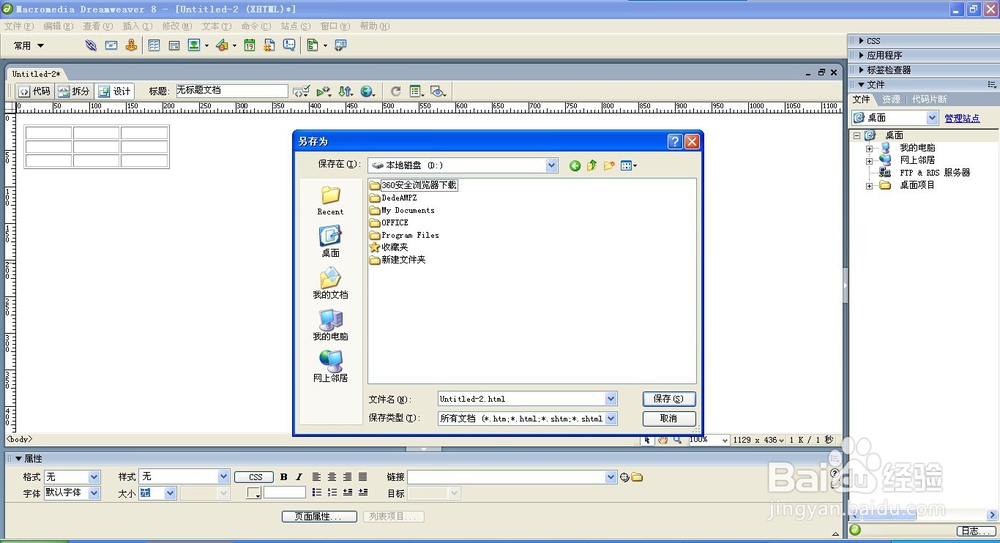Open 我的电脑 location in Save dialog sidebar
The image size is (1000, 543).
click(x=330, y=325)
